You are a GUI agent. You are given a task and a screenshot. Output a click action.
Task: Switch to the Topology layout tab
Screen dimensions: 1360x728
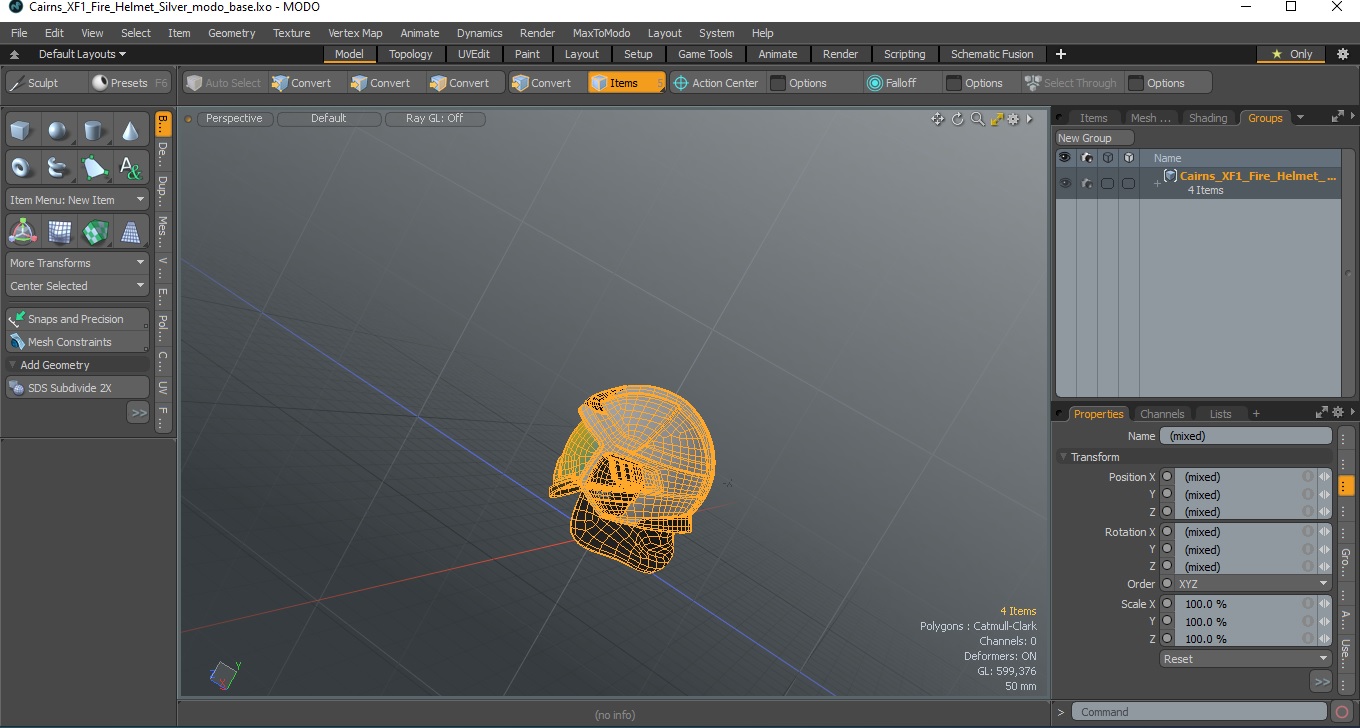(411, 54)
